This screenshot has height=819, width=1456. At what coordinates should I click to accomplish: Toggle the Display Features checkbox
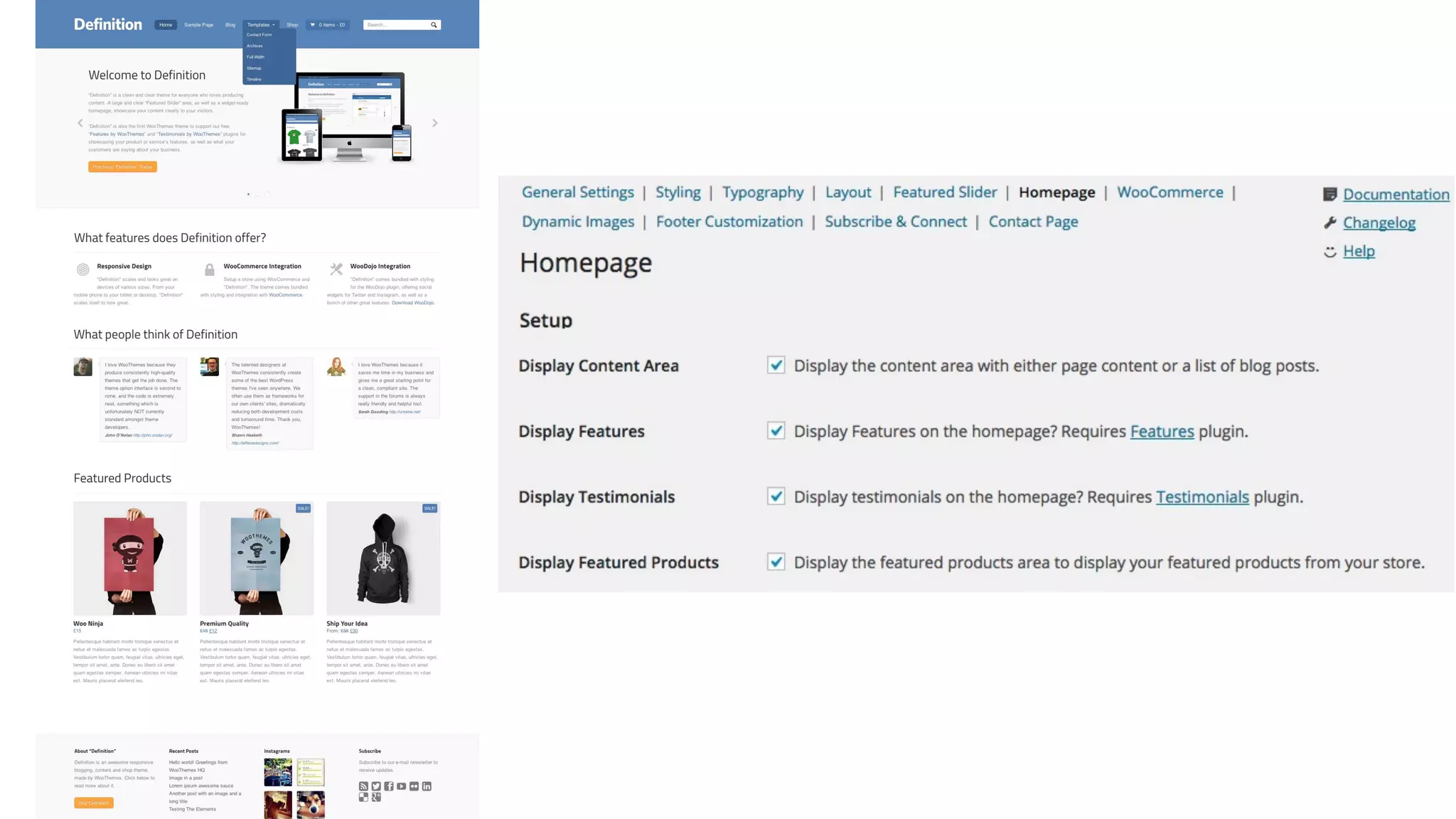click(x=776, y=431)
